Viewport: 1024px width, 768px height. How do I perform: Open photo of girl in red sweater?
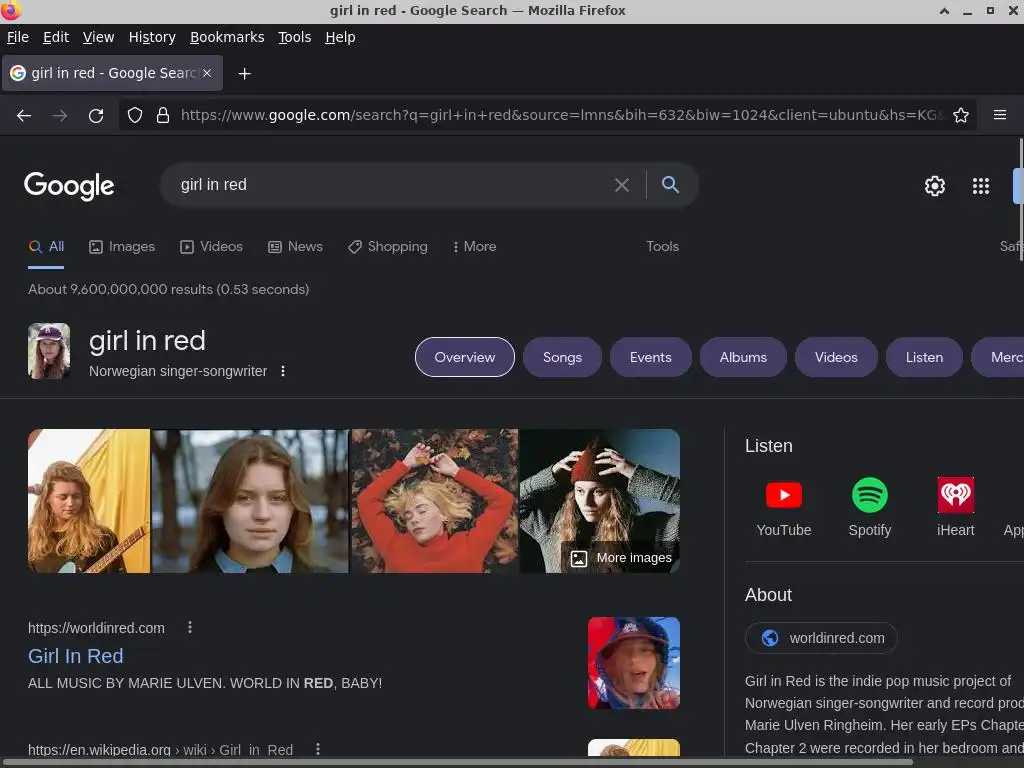point(434,501)
